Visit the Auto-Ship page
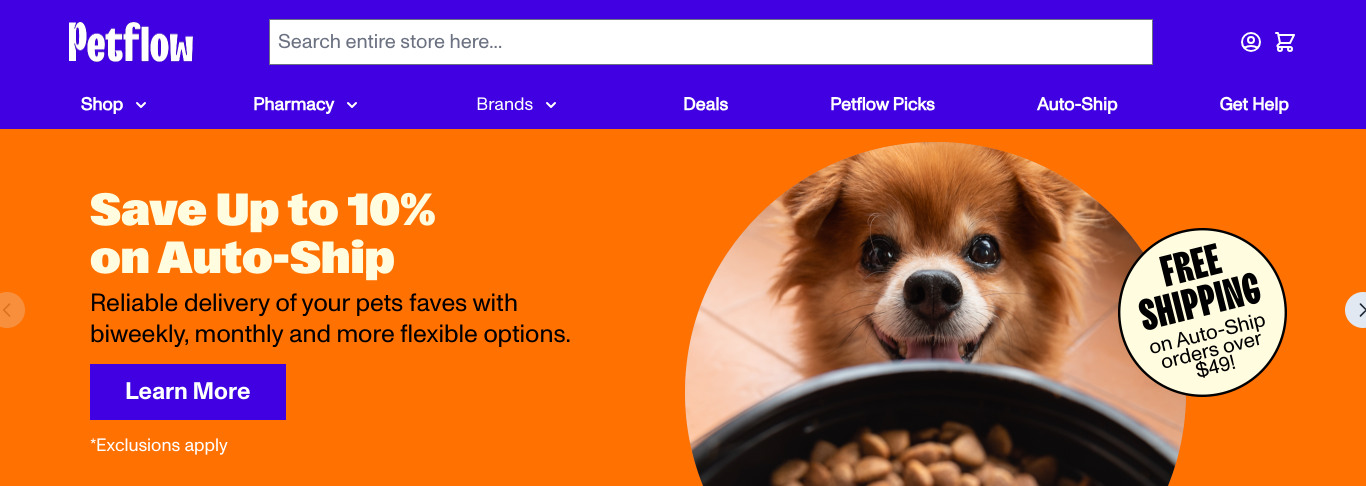This screenshot has width=1366, height=486. click(1077, 104)
